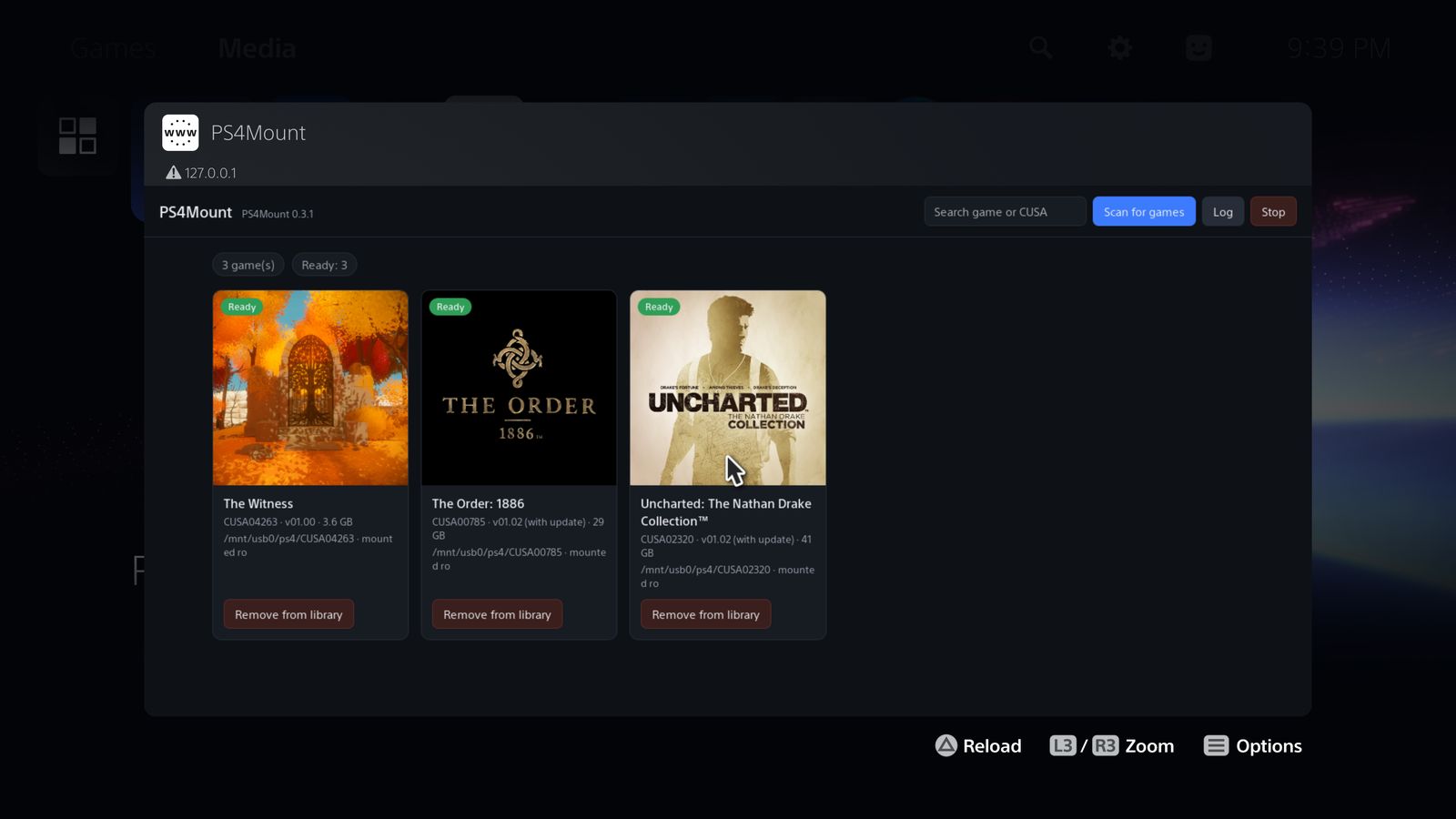1456x819 pixels.
Task: Click the PS4Mount heading in the page toolbar
Action: (196, 212)
